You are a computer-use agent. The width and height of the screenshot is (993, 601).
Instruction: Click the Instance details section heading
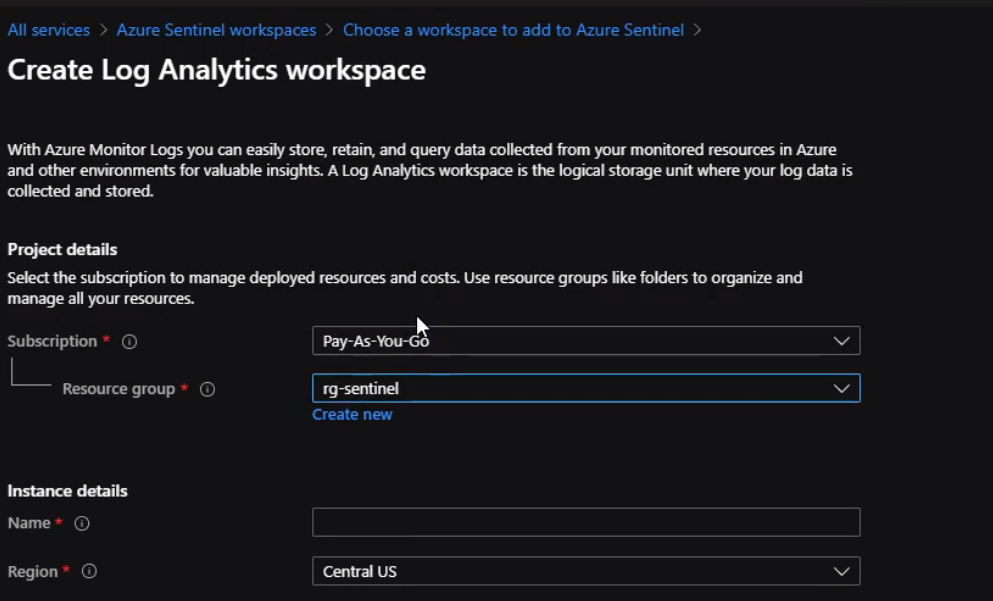(67, 491)
